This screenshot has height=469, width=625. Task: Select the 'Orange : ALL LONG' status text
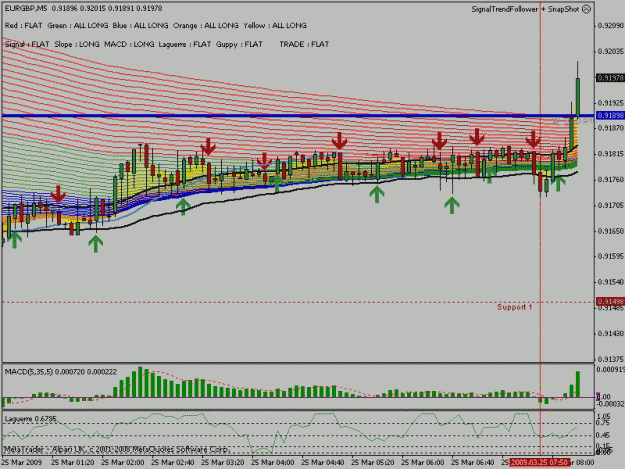[206, 26]
